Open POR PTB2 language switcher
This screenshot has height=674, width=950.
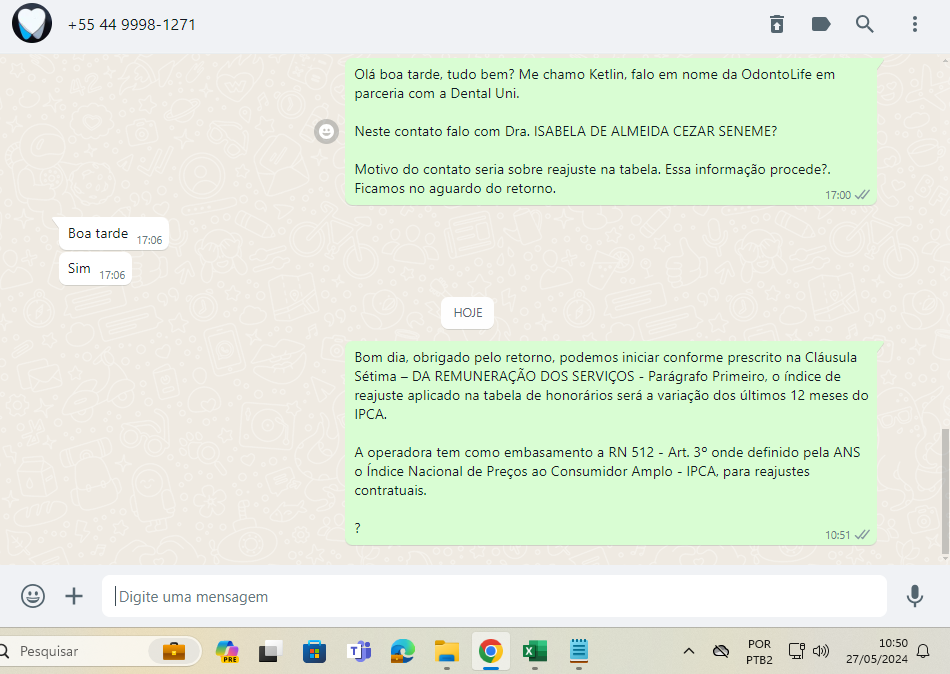(x=759, y=652)
